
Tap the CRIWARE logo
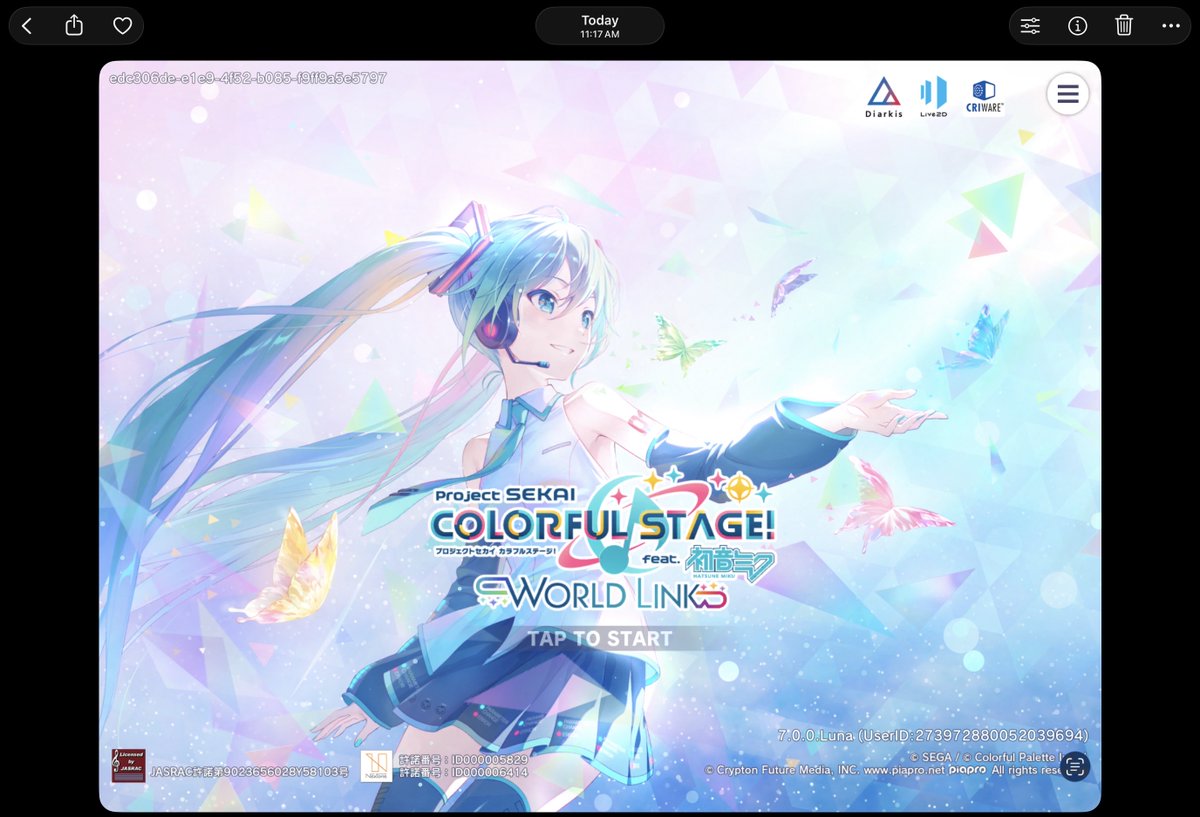point(984,97)
